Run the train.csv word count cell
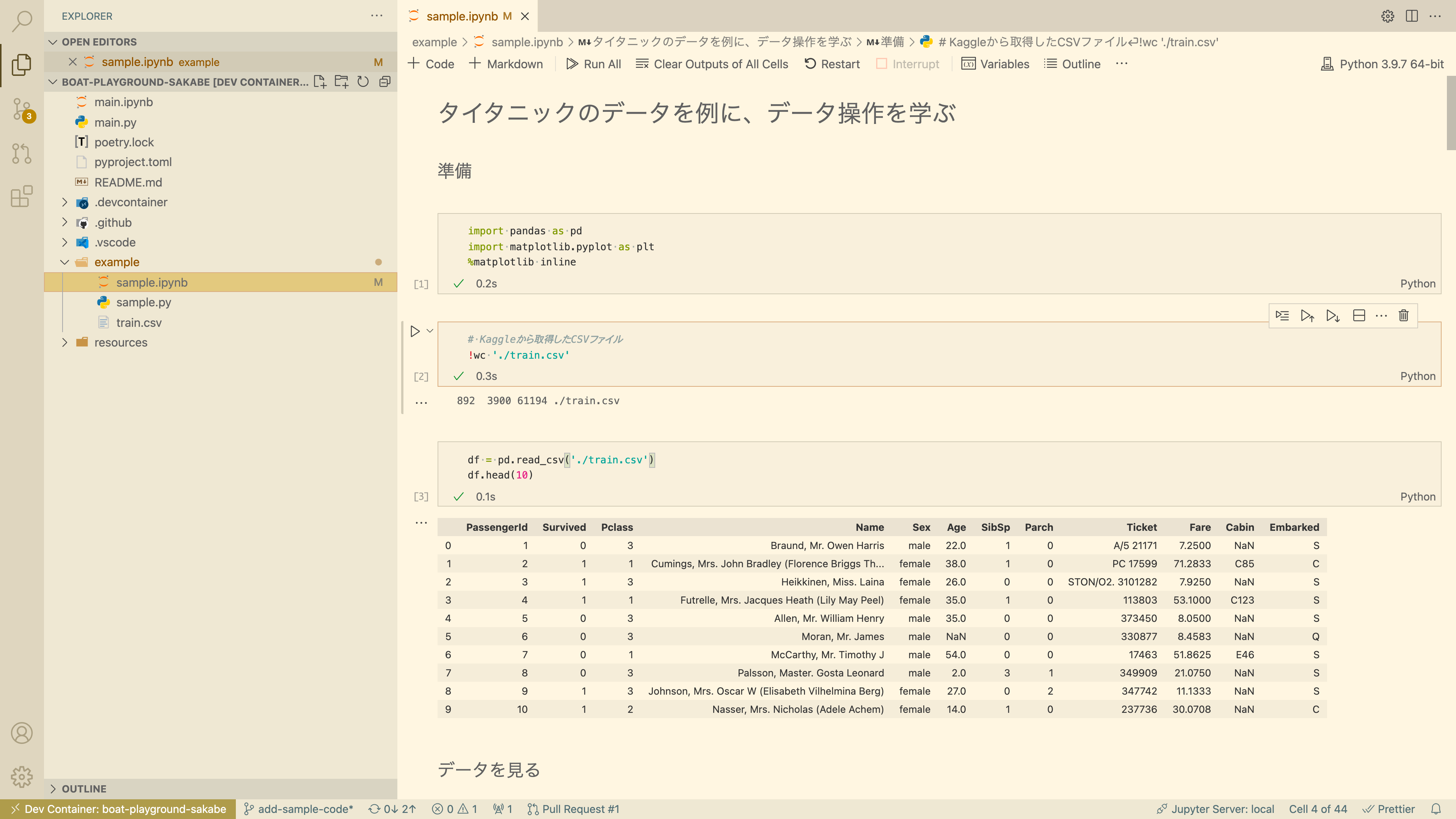This screenshot has width=1456, height=819. 415,331
